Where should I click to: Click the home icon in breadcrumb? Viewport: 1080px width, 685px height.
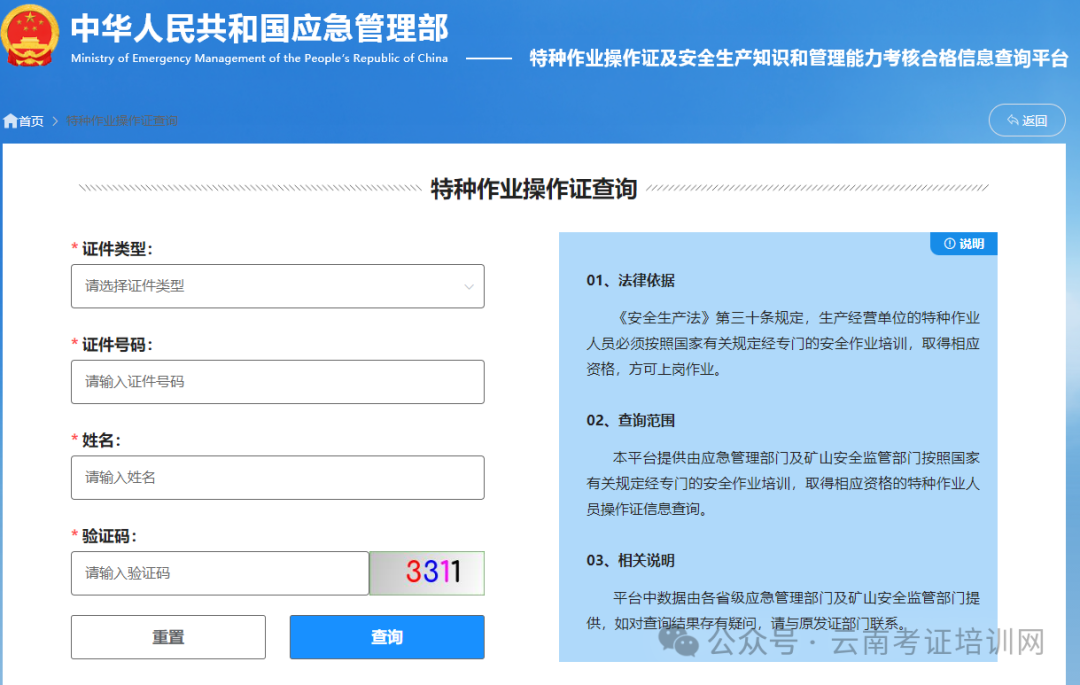[x=10, y=121]
